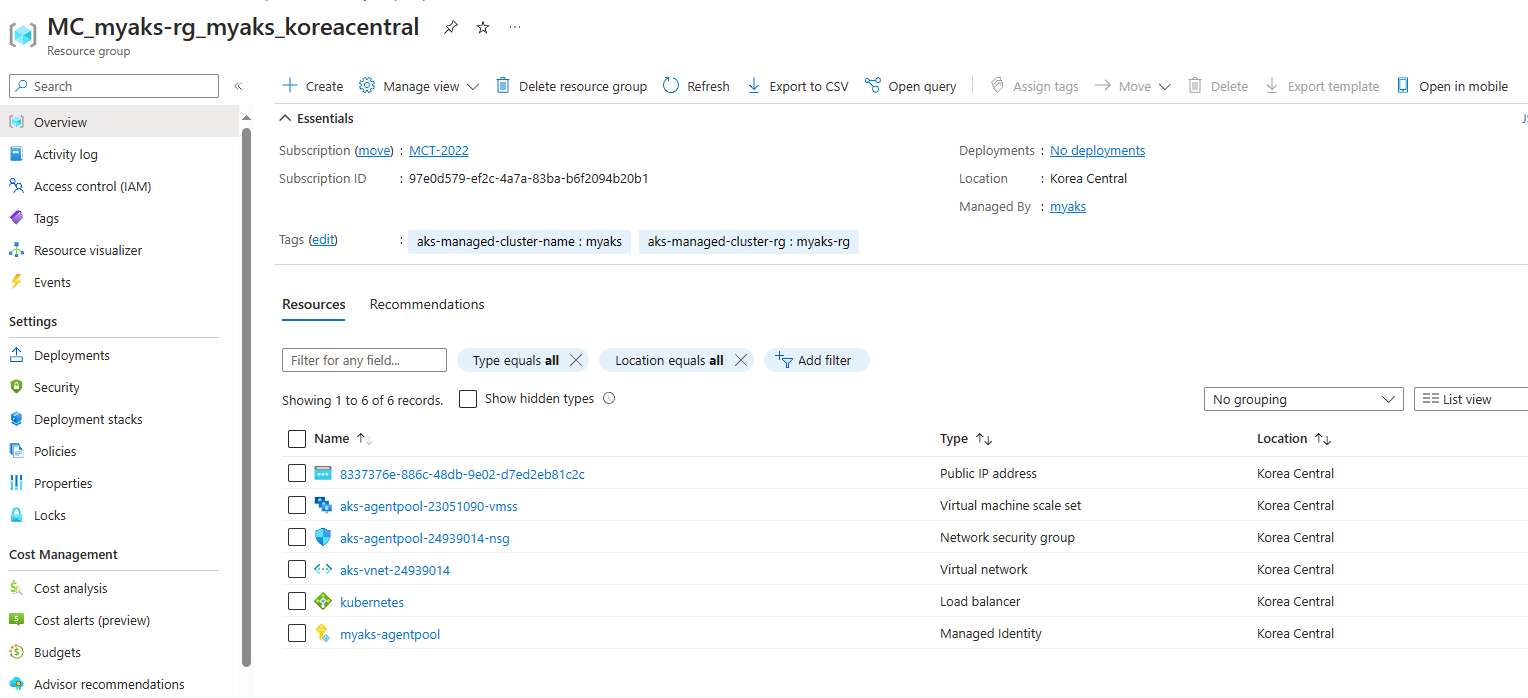Click the Refresh toolbar icon
Screen dimensions: 1528x698
pos(671,86)
